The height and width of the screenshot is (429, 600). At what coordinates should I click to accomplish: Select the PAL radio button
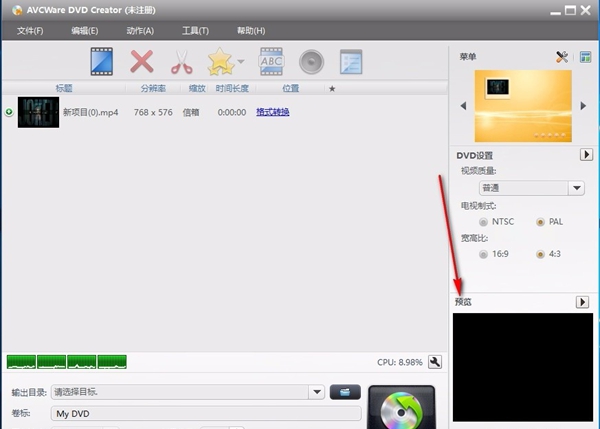tap(540, 222)
